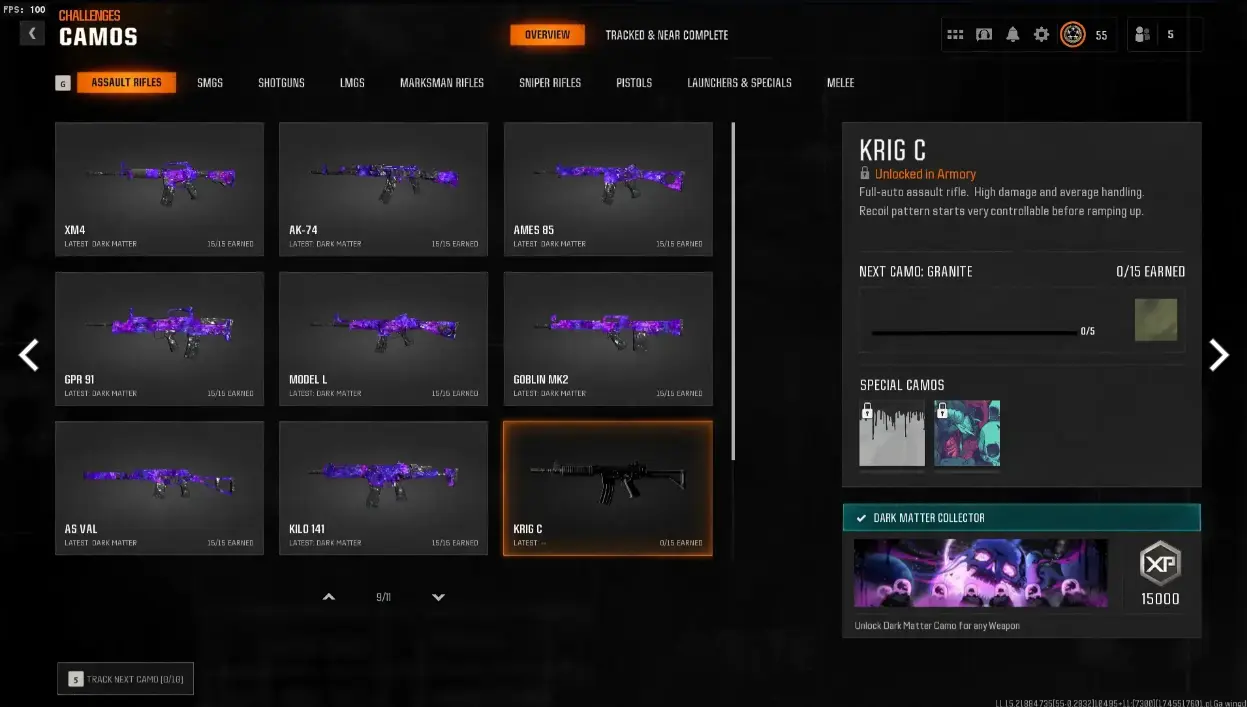
Task: Open the Tracked & Near Complete view
Action: (667, 35)
